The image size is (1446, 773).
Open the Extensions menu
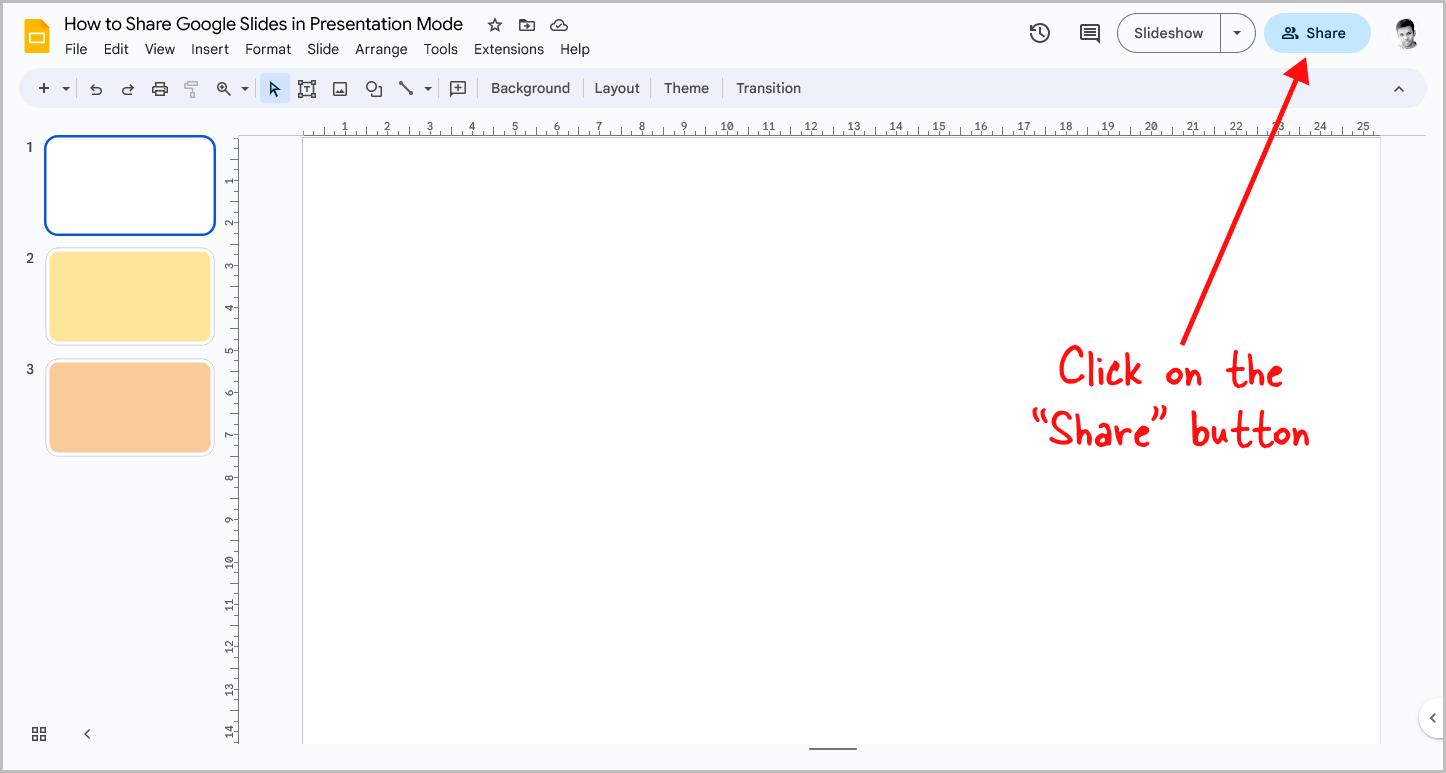click(x=509, y=48)
